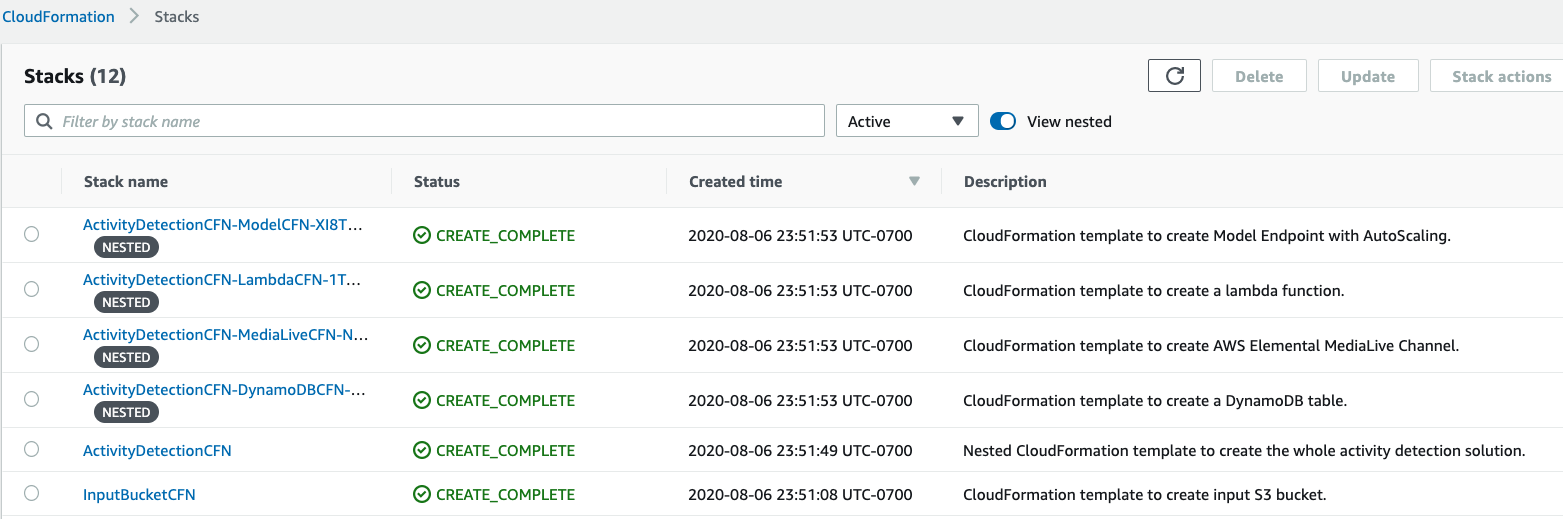
Task: Click the NESTED badge under ModelCFN stack
Action: click(x=126, y=247)
